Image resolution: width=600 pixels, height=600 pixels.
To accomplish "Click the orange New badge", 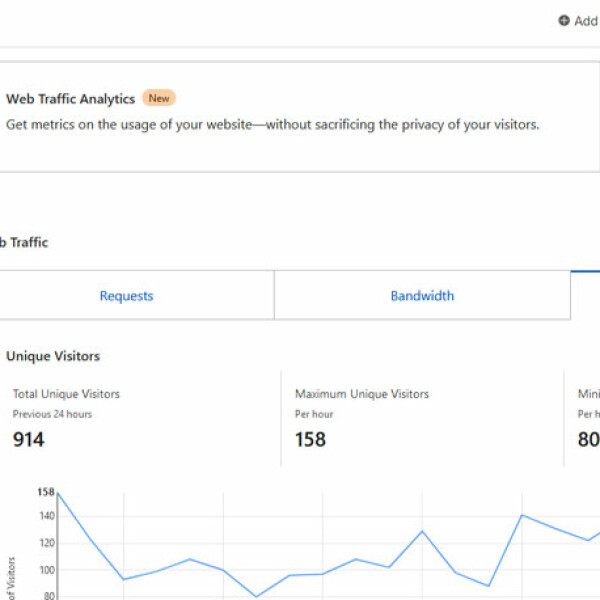I will click(x=158, y=98).
